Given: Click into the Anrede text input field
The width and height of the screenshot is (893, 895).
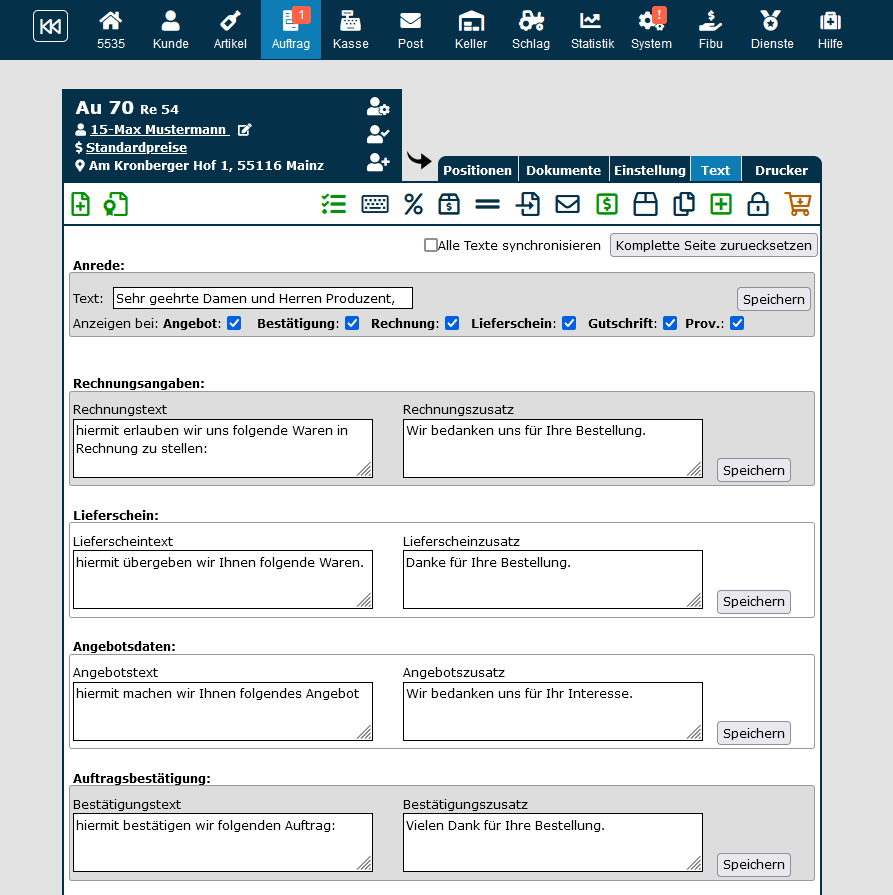Looking at the screenshot, I should tap(262, 298).
